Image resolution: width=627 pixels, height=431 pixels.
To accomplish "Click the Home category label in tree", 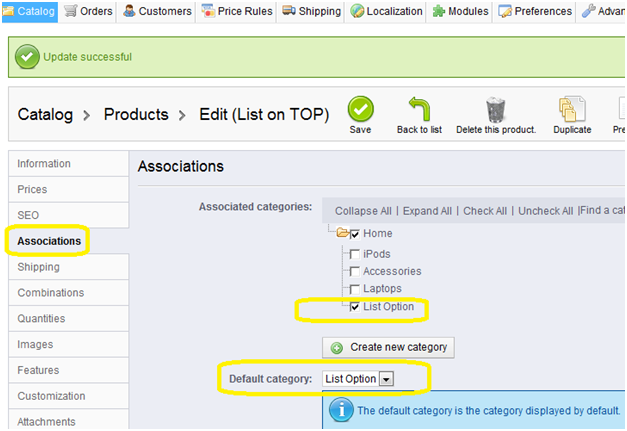I will click(377, 233).
